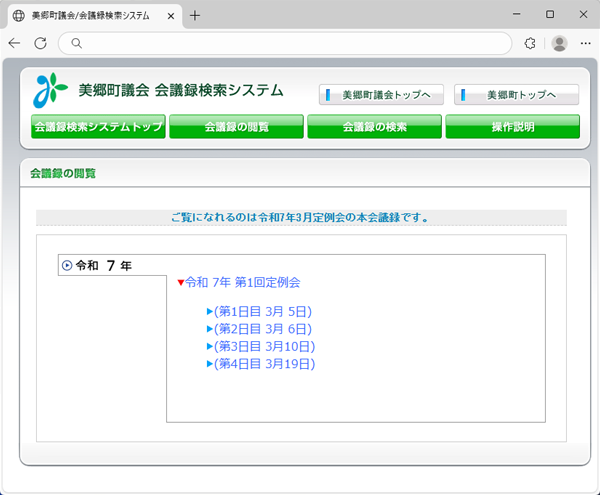The width and height of the screenshot is (600, 495).
Task: Close the 美郷町議会 browser tab
Action: (171, 16)
